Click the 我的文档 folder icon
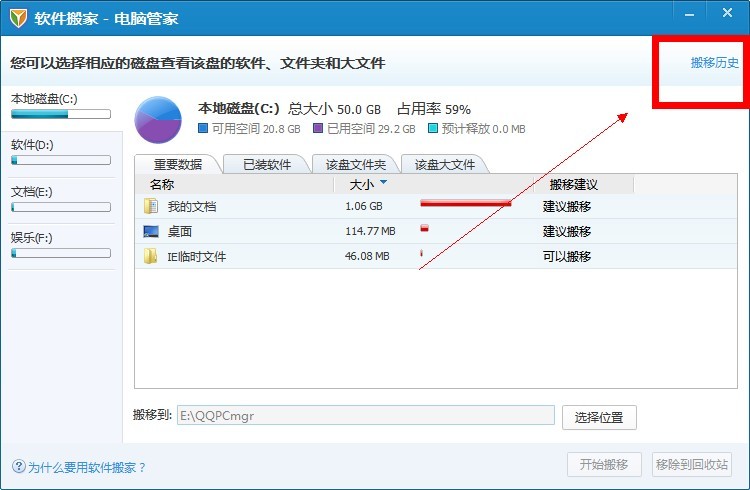The height and width of the screenshot is (490, 750). pyautogui.click(x=151, y=206)
